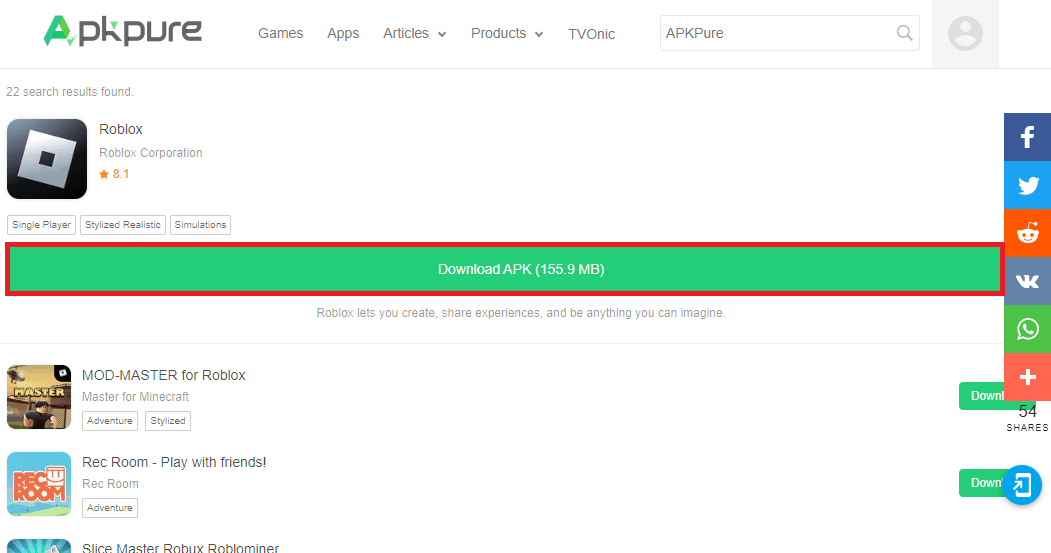The image size is (1051, 553).
Task: Expand the Articles dropdown arrow
Action: (442, 34)
